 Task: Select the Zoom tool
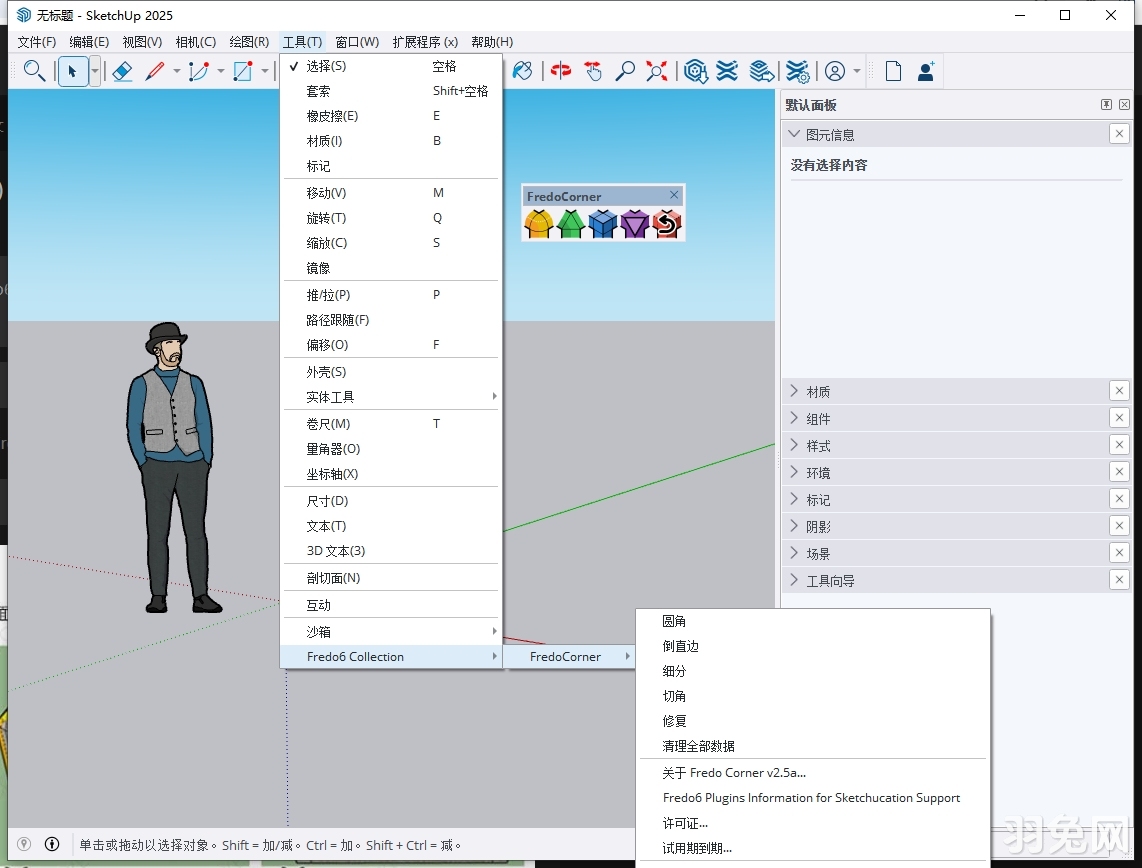pyautogui.click(x=627, y=71)
